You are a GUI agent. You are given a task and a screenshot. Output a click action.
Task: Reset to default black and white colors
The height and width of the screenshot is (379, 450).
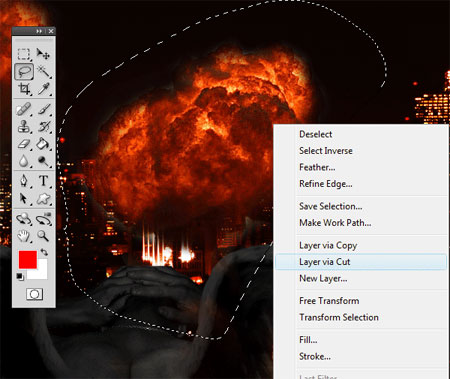[x=20, y=276]
